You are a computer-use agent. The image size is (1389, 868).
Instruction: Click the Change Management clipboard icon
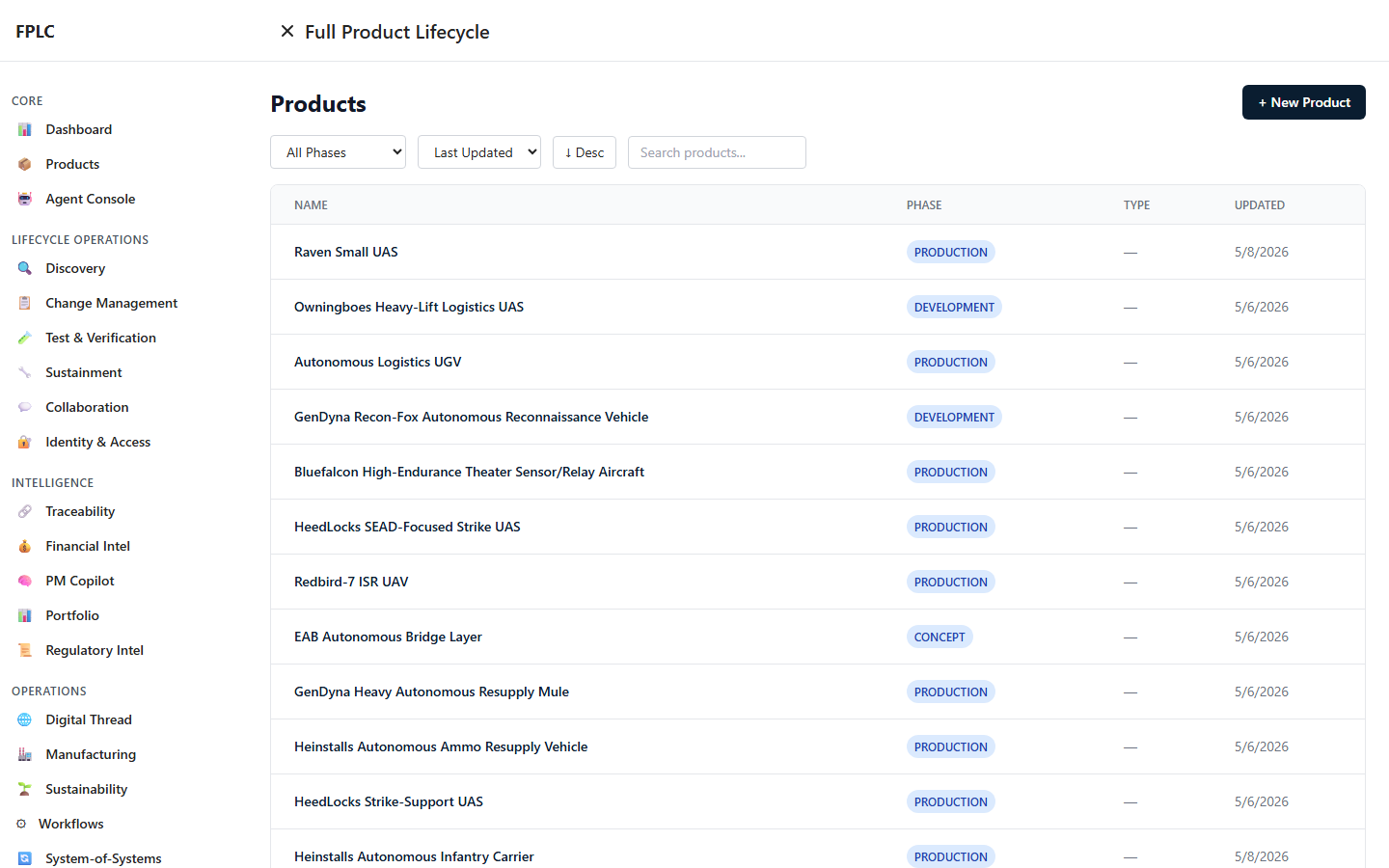25,303
